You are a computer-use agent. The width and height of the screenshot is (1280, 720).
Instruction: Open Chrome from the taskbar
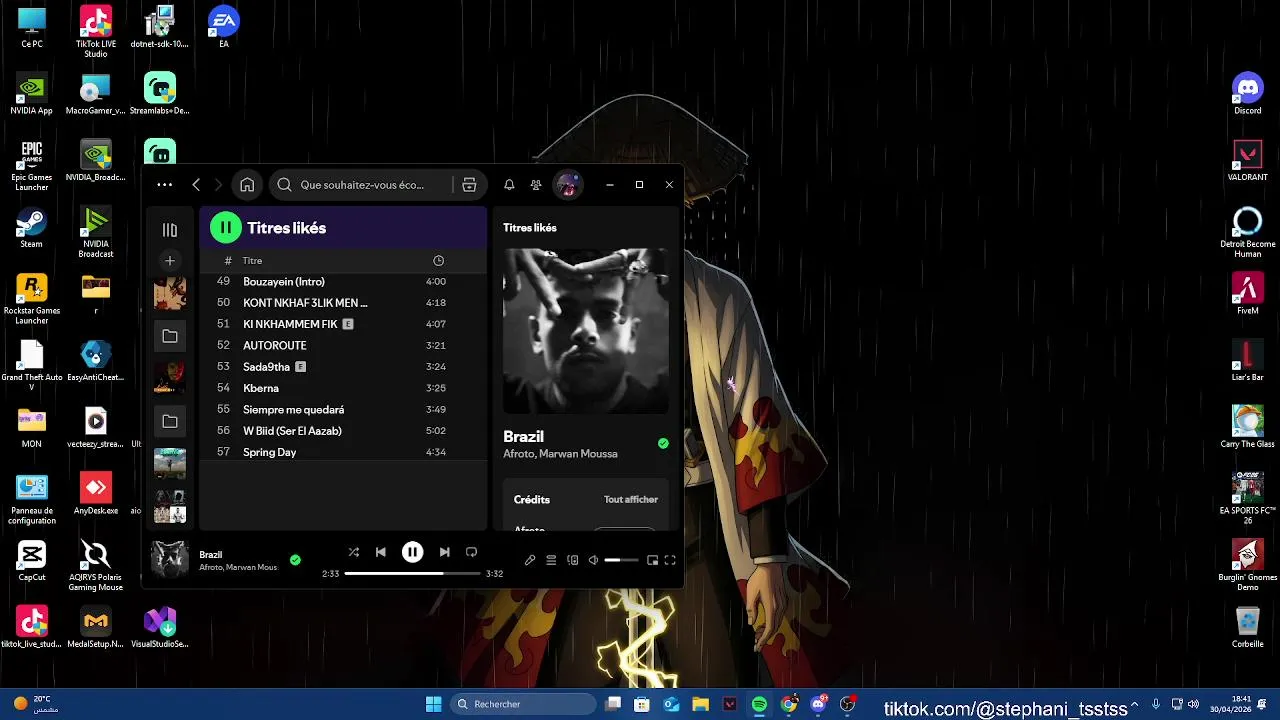pos(789,705)
